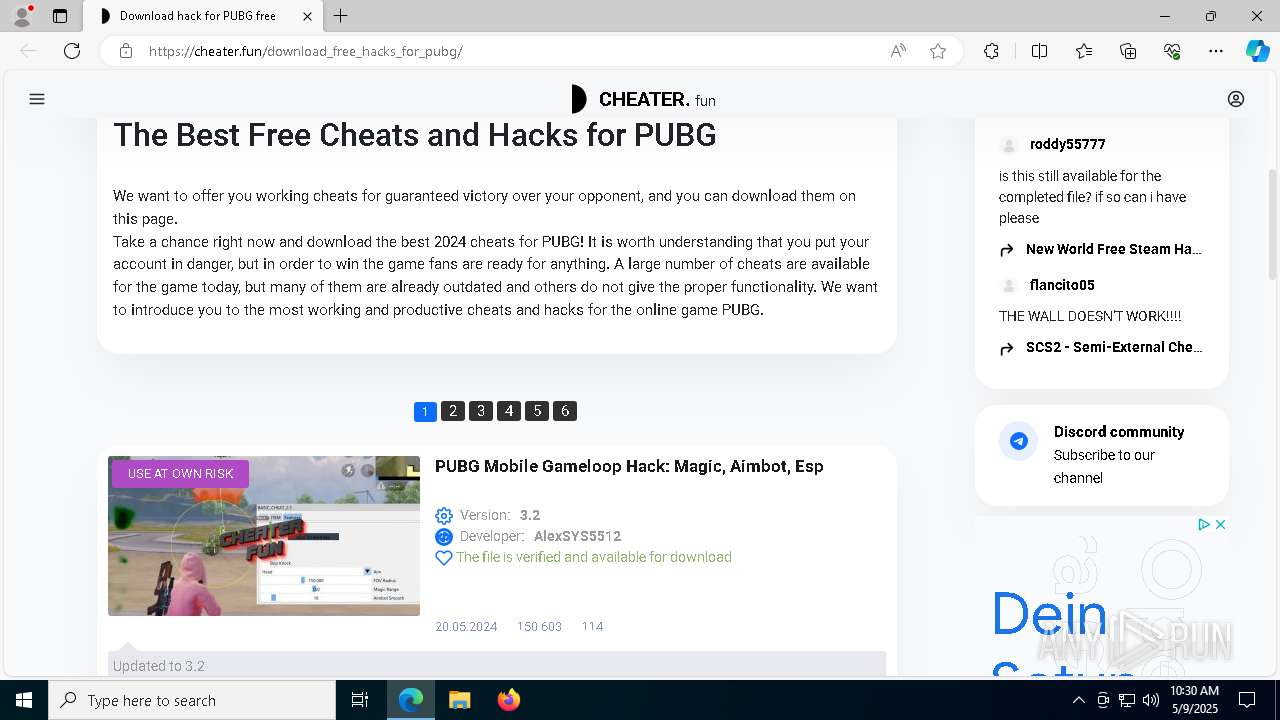The image size is (1280, 720).
Task: Go to pagination page 5
Action: click(537, 411)
